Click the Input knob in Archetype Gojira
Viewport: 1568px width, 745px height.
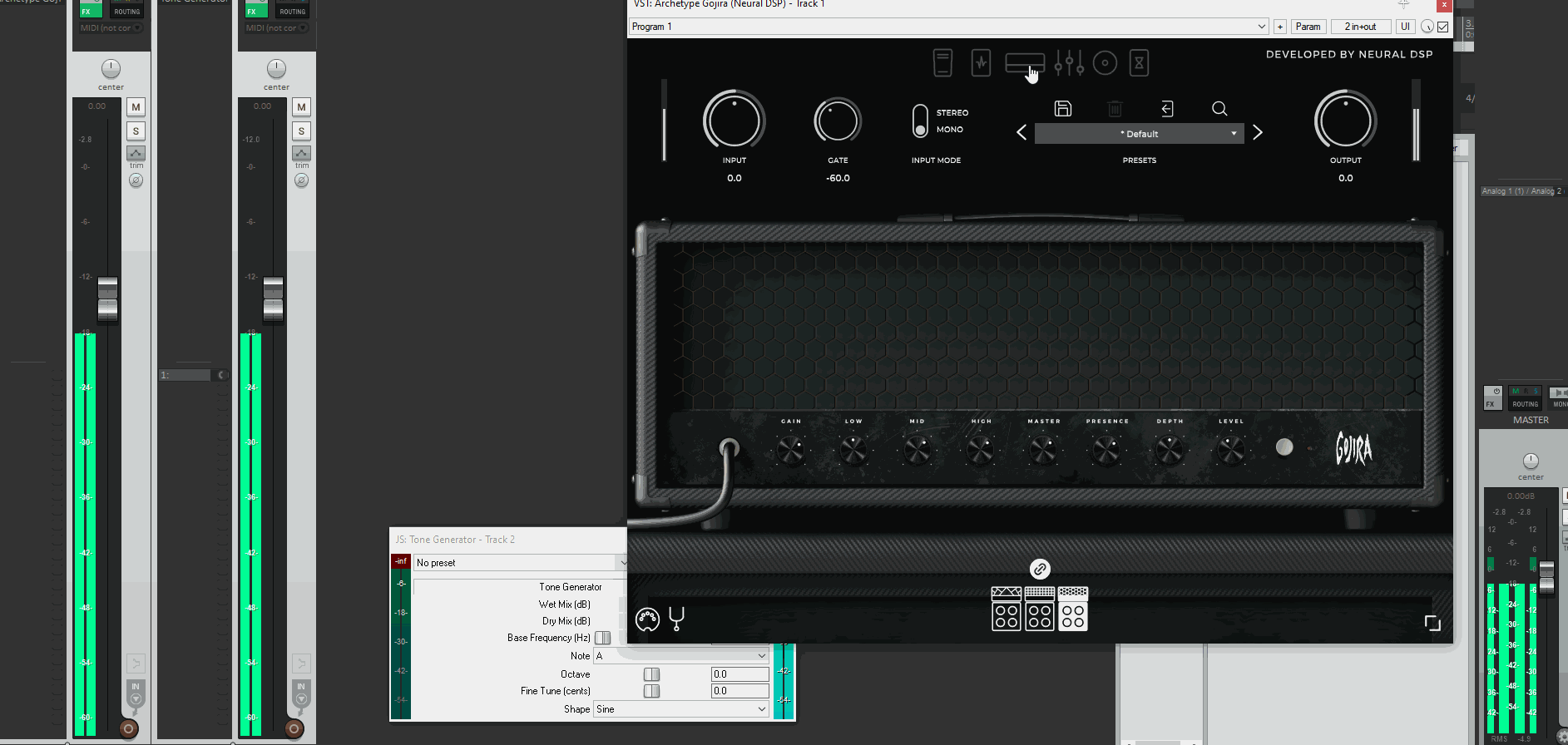click(x=735, y=121)
